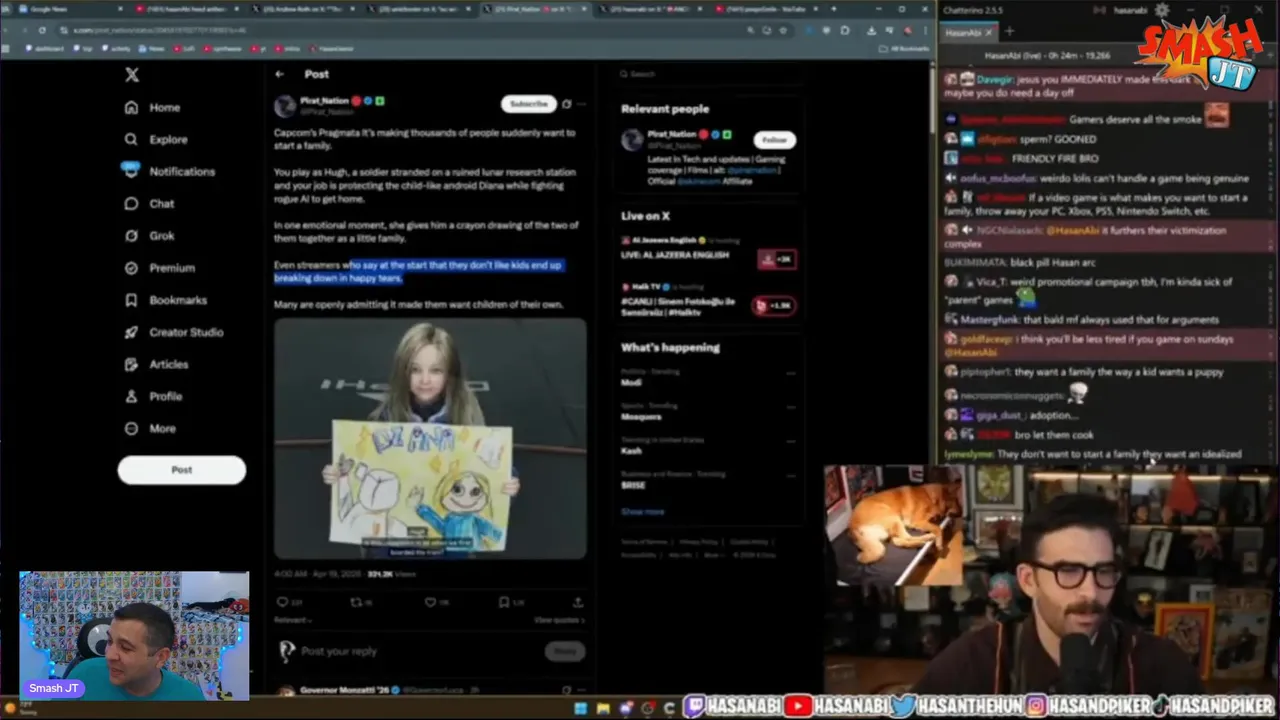Follow Pirat_Nation in Relevant people
This screenshot has height=720, width=1280.
coord(774,140)
